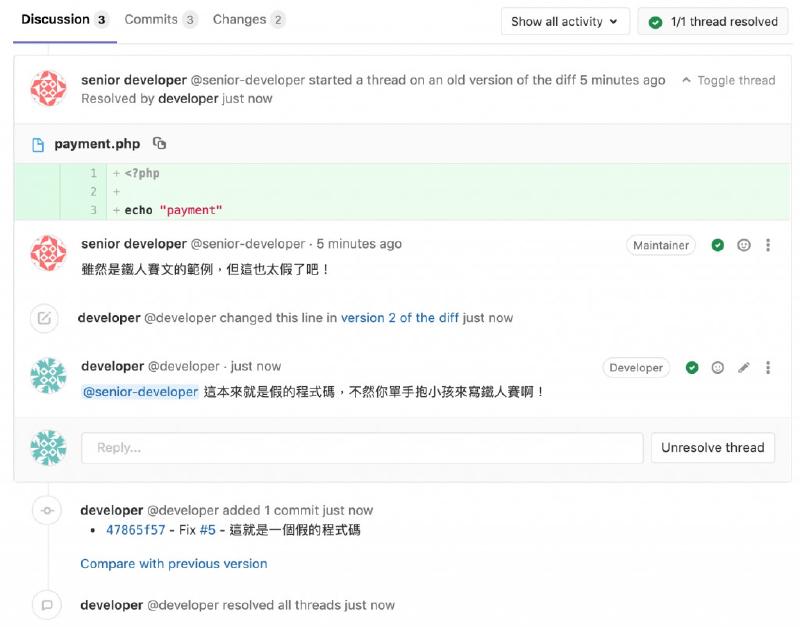This screenshot has width=800, height=627.
Task: Click the commit added timeline icon
Action: 47,511
